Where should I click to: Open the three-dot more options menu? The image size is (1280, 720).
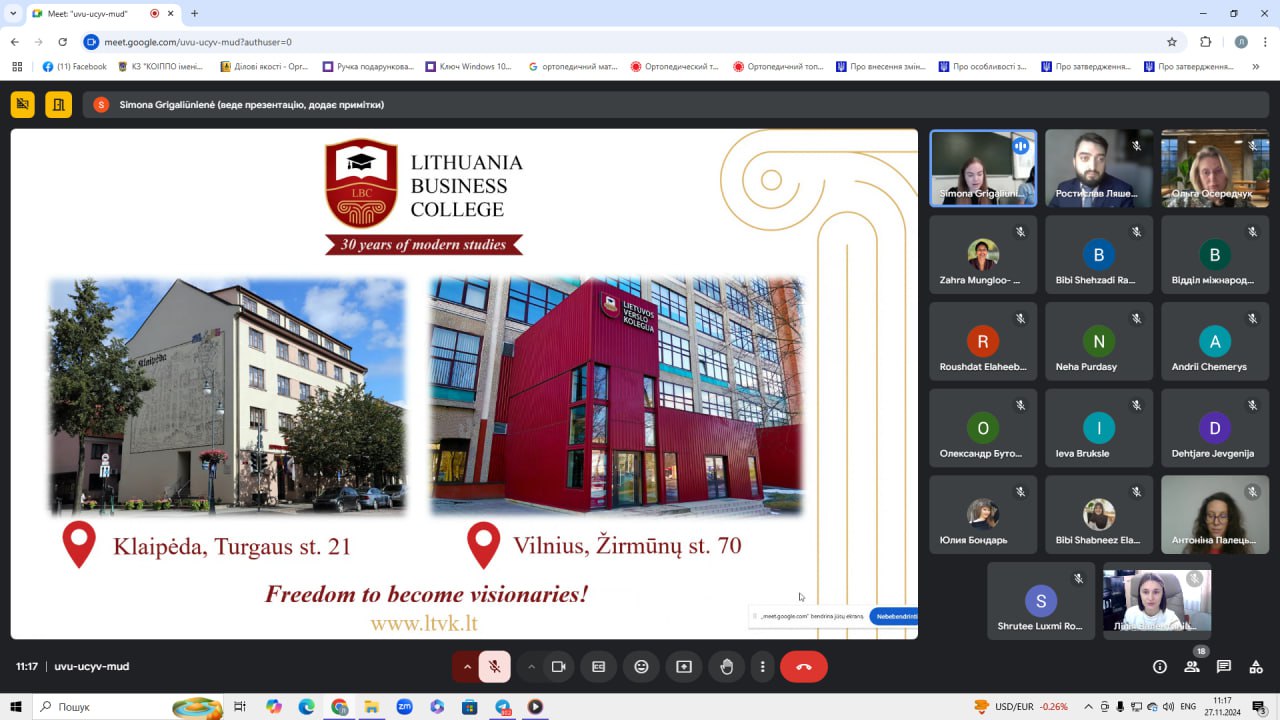763,667
